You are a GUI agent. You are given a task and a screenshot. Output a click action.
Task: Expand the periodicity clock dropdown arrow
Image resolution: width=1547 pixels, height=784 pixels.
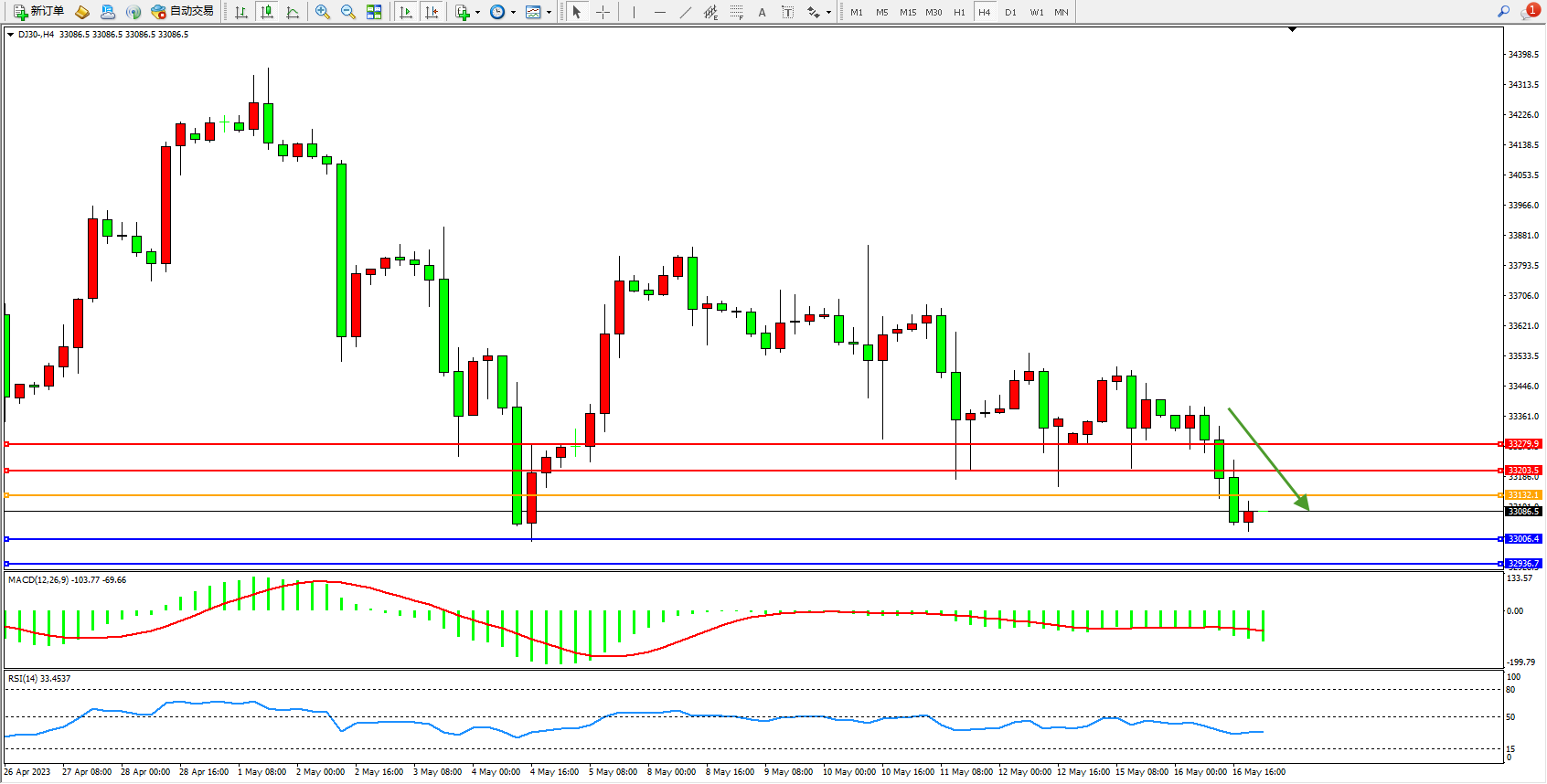tap(513, 13)
